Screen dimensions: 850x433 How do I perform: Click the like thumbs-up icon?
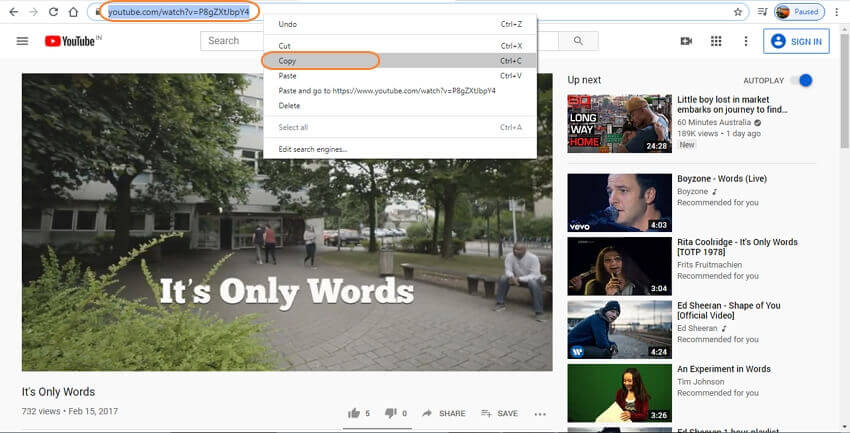point(354,413)
